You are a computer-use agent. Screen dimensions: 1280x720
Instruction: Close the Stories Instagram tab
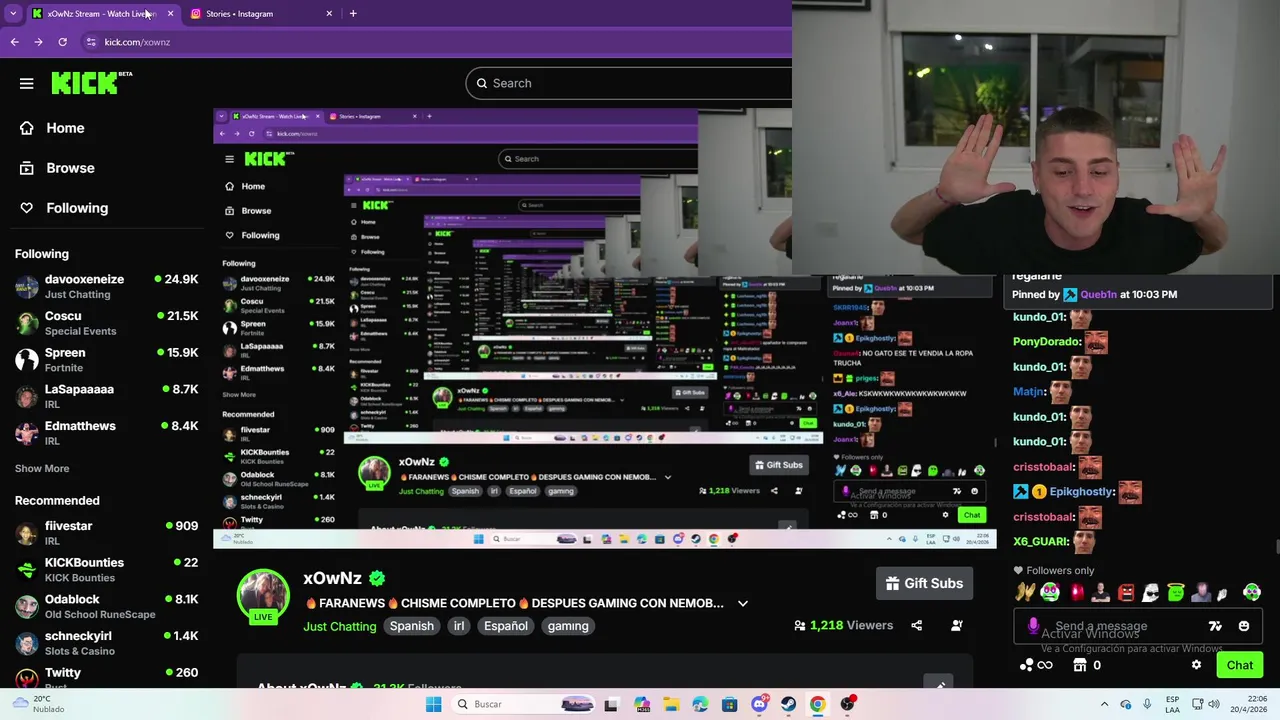[329, 14]
